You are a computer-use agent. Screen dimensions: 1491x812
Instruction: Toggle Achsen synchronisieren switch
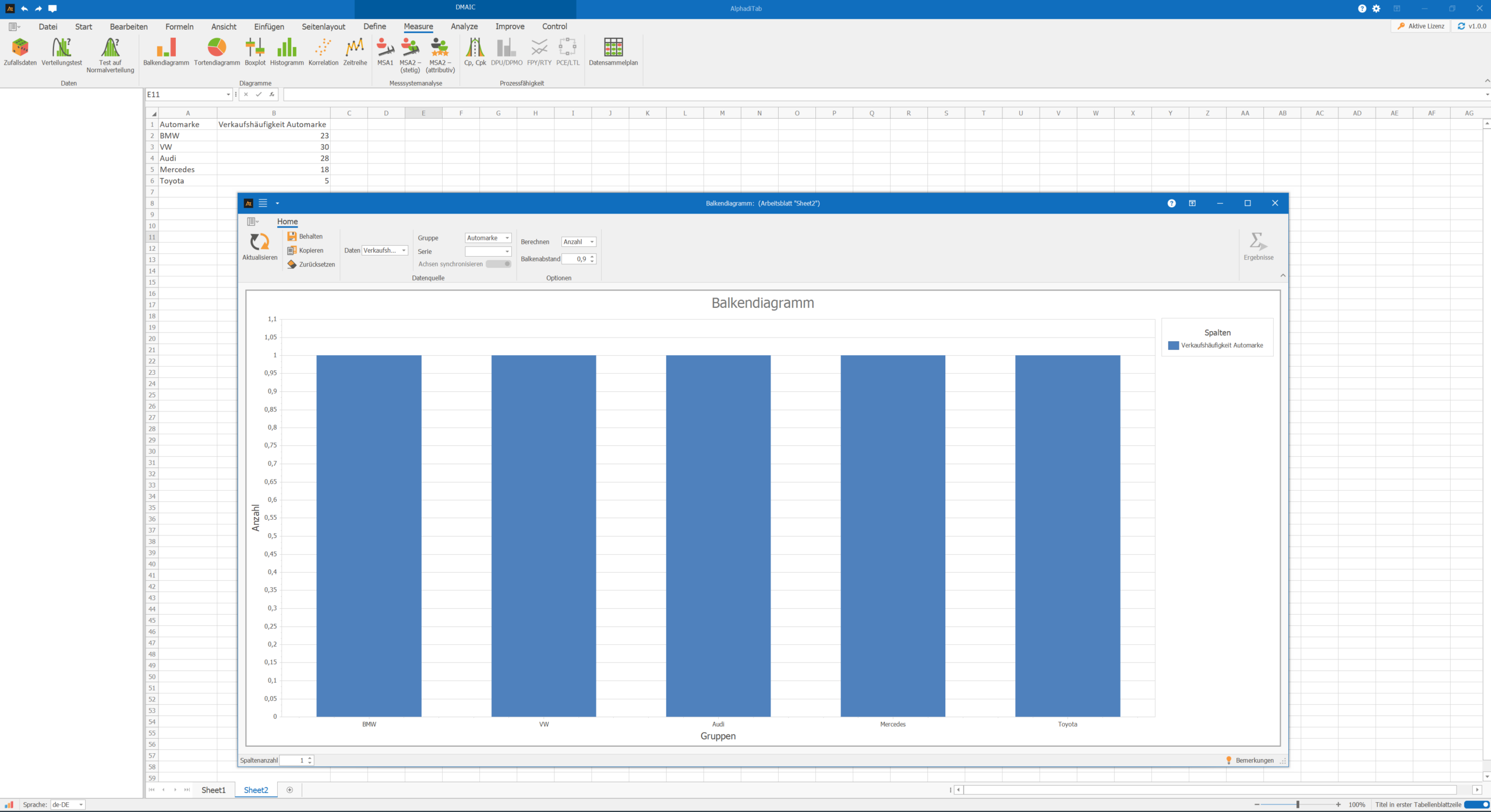click(499, 264)
